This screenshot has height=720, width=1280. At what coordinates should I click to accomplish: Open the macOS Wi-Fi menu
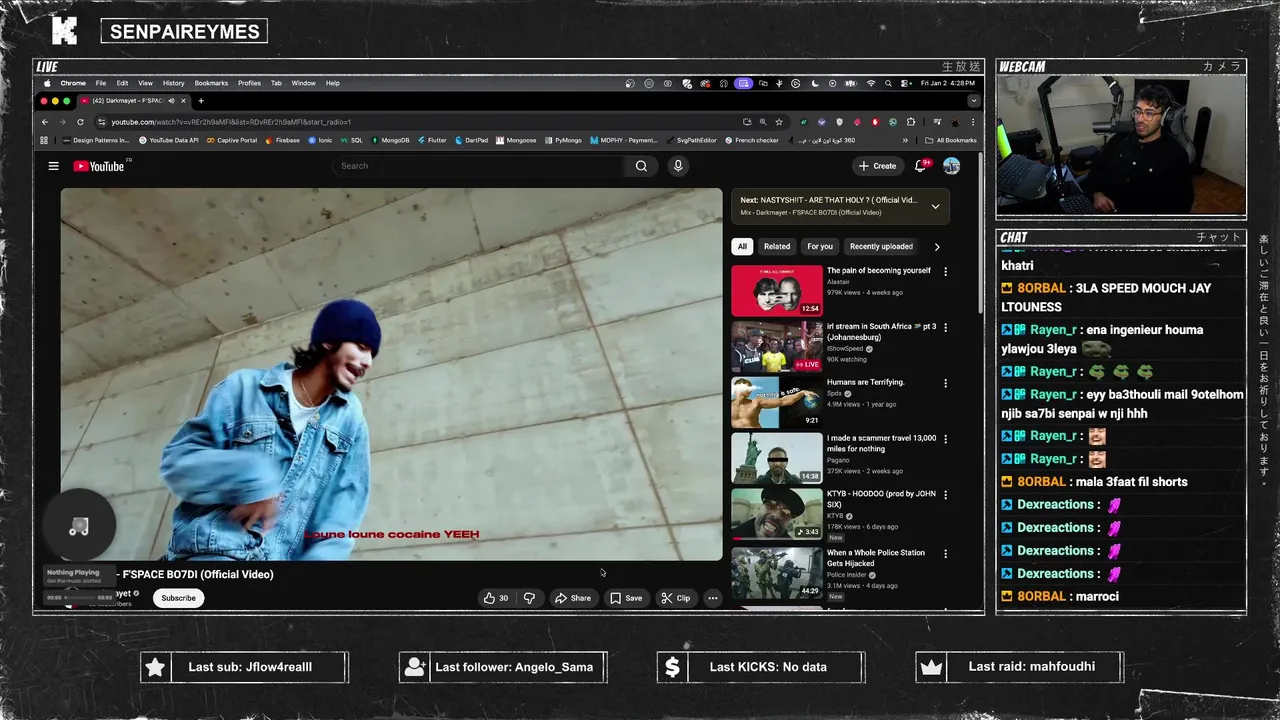click(871, 83)
